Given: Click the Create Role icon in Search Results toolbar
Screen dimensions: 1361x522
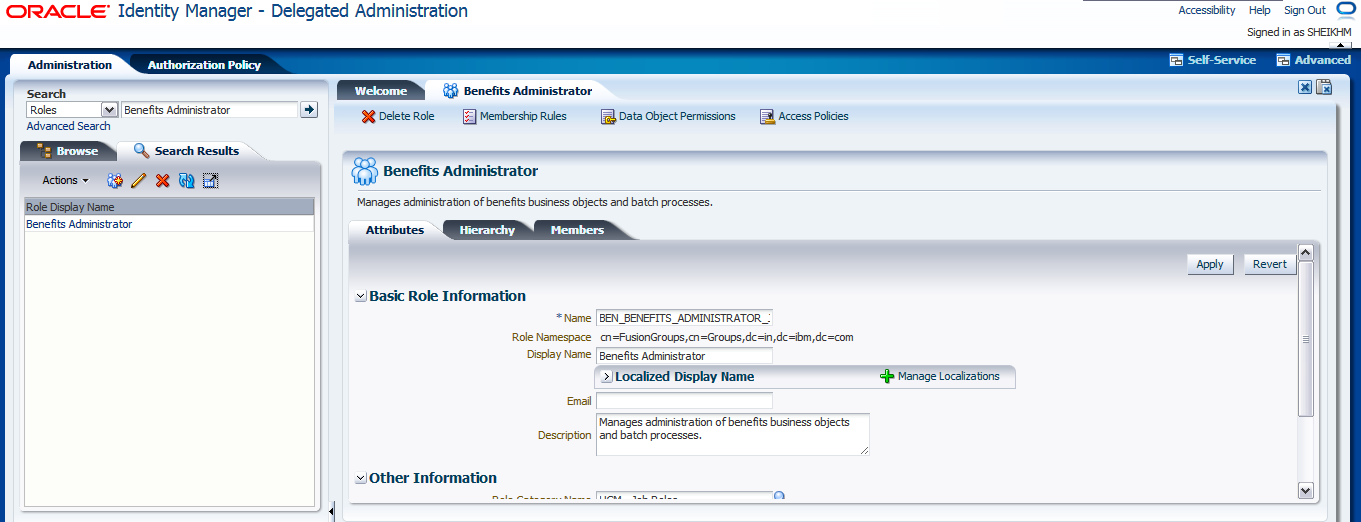Looking at the screenshot, I should (x=115, y=180).
